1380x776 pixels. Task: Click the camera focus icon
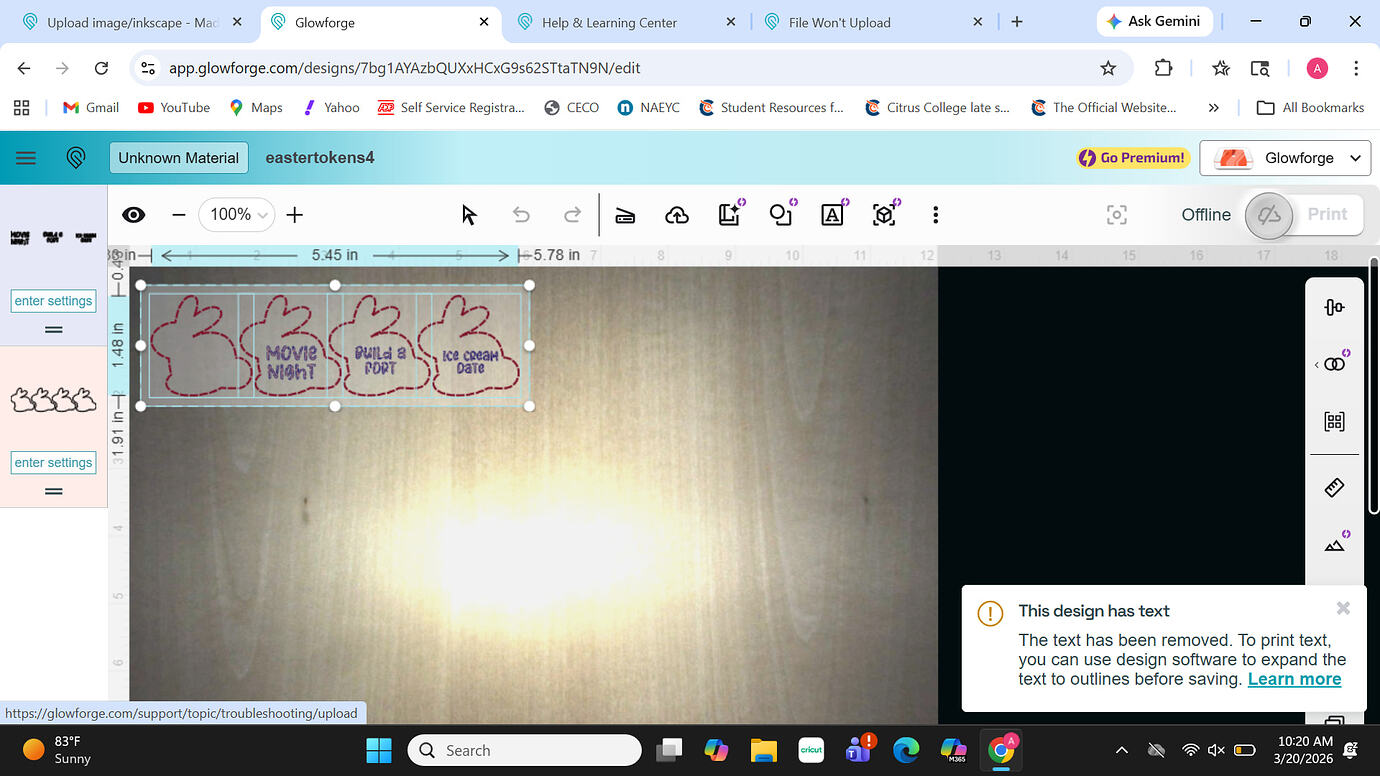[1117, 215]
